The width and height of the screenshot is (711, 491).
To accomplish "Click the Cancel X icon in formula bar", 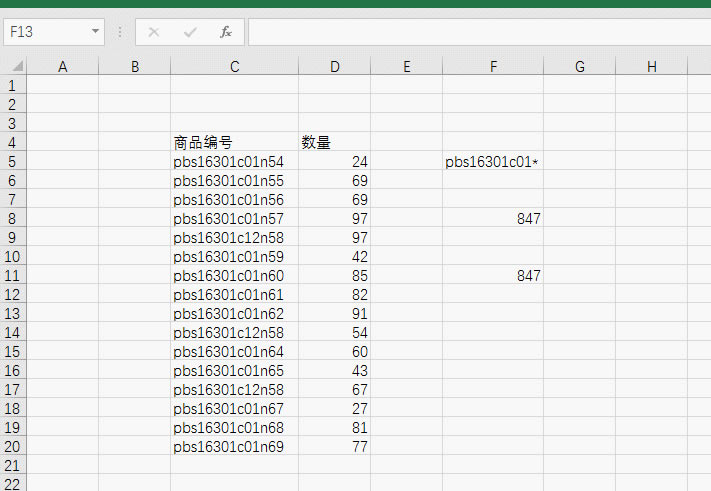I will tap(154, 32).
